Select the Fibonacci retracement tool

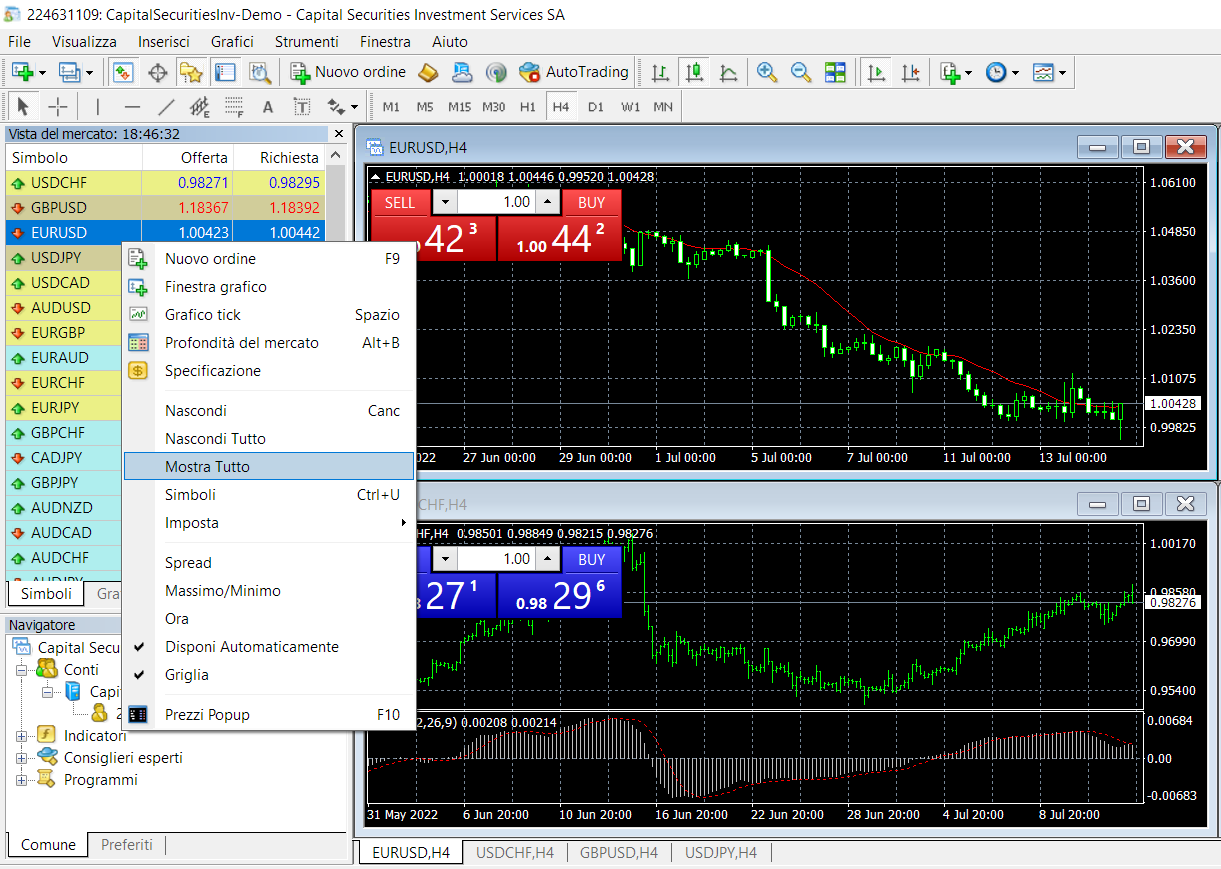pos(234,106)
